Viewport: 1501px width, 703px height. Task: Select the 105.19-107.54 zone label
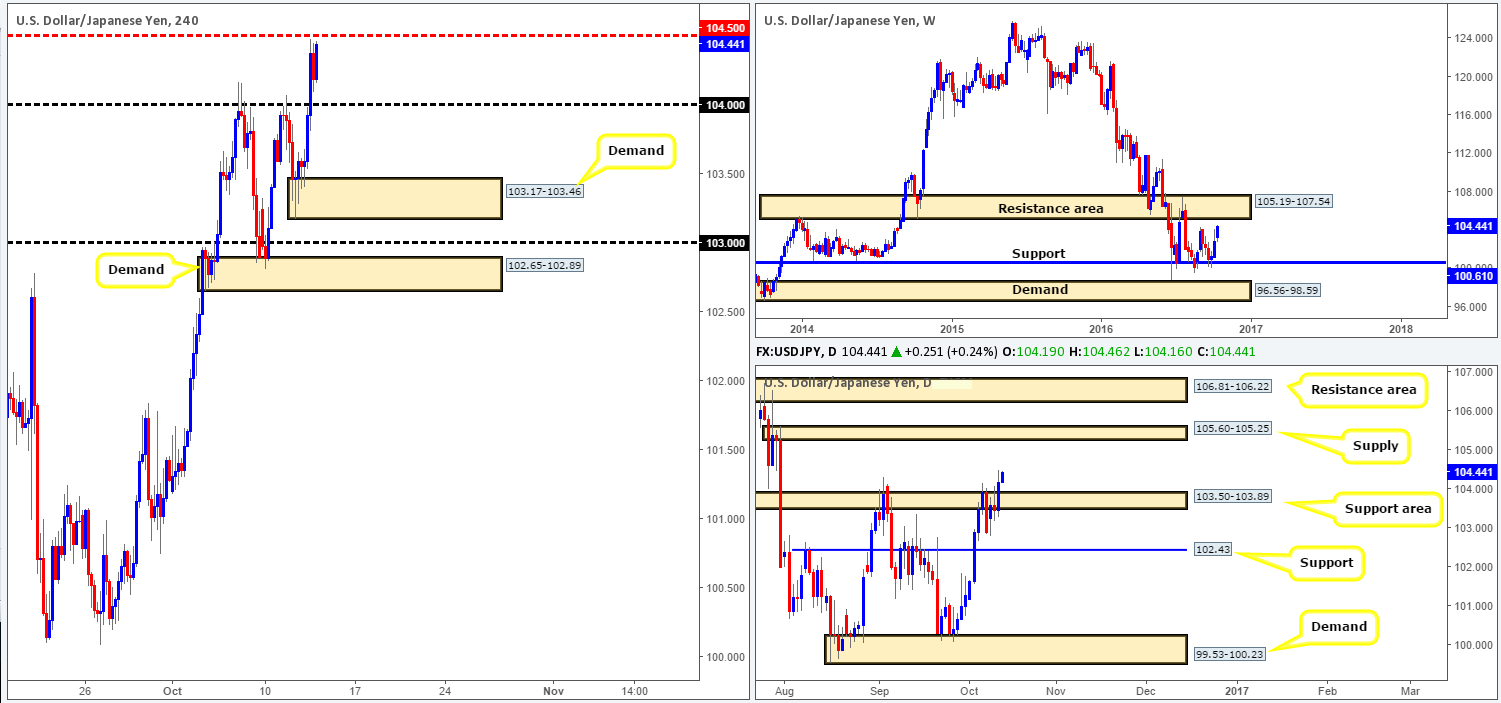coord(1295,202)
